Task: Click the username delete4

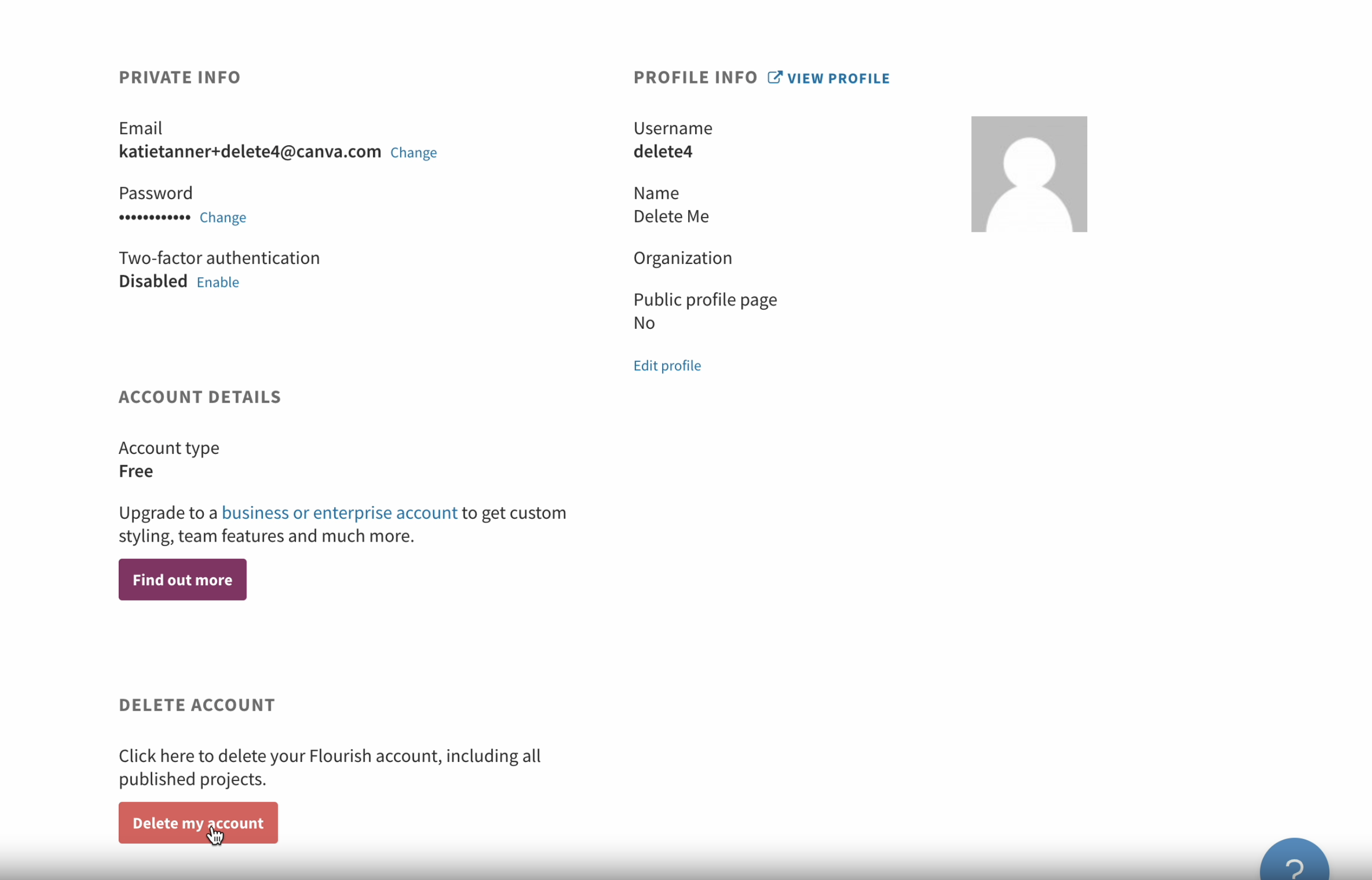Action: [x=662, y=152]
